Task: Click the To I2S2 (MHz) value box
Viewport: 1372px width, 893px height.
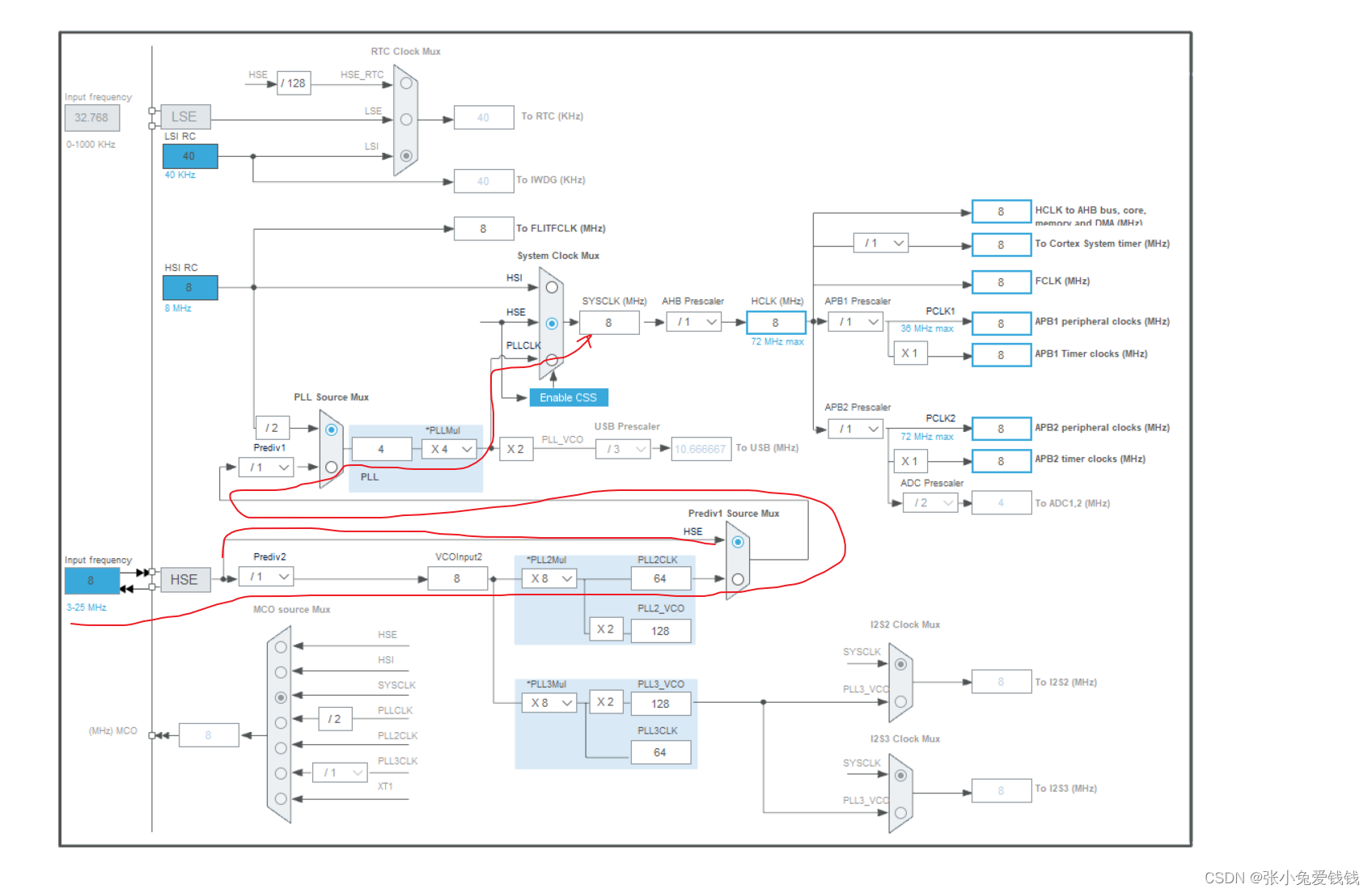Action: coord(1001,682)
